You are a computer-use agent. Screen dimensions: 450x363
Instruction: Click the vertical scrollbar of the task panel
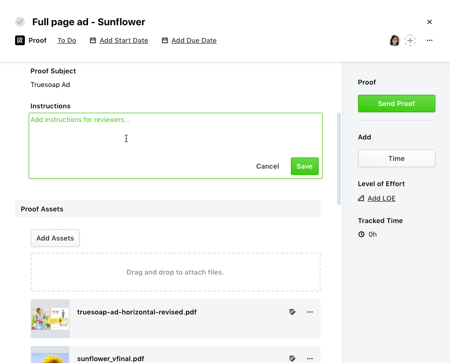(339, 159)
